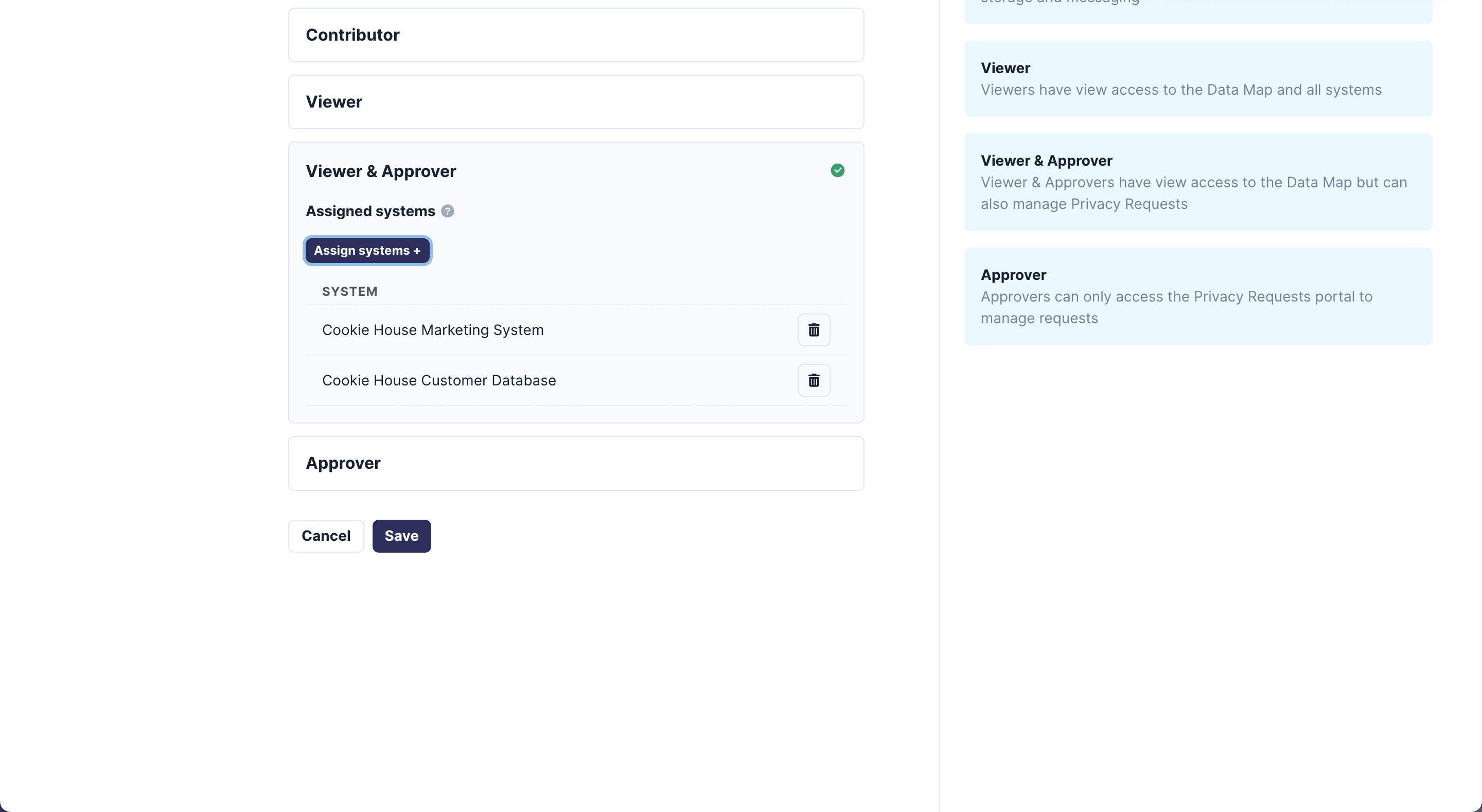Viewport: 1482px width, 812px height.
Task: Click the Cookie House Customer Database row
Action: pyautogui.click(x=439, y=380)
